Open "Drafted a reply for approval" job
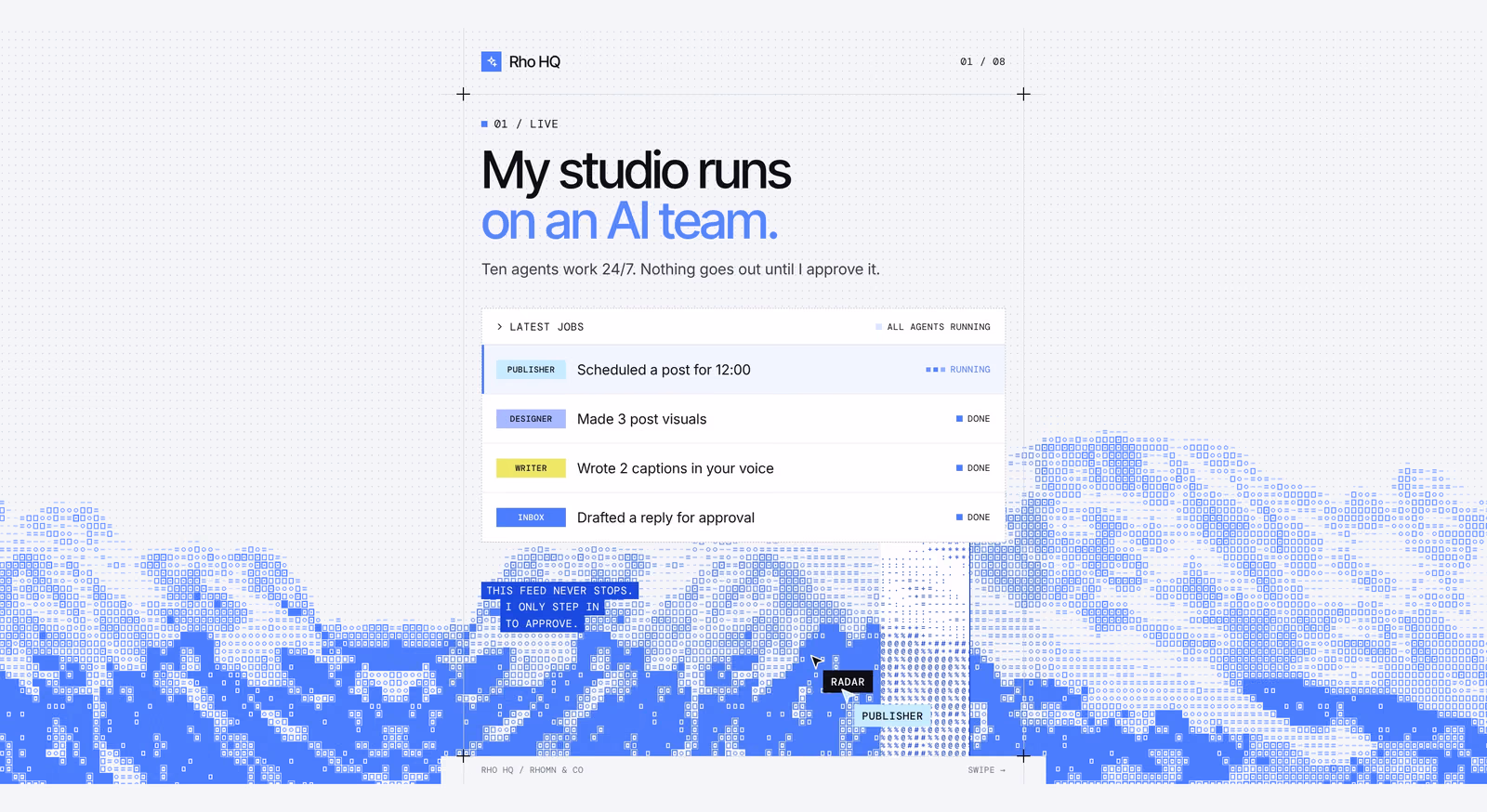Screen dimensions: 1487x812 click(665, 517)
